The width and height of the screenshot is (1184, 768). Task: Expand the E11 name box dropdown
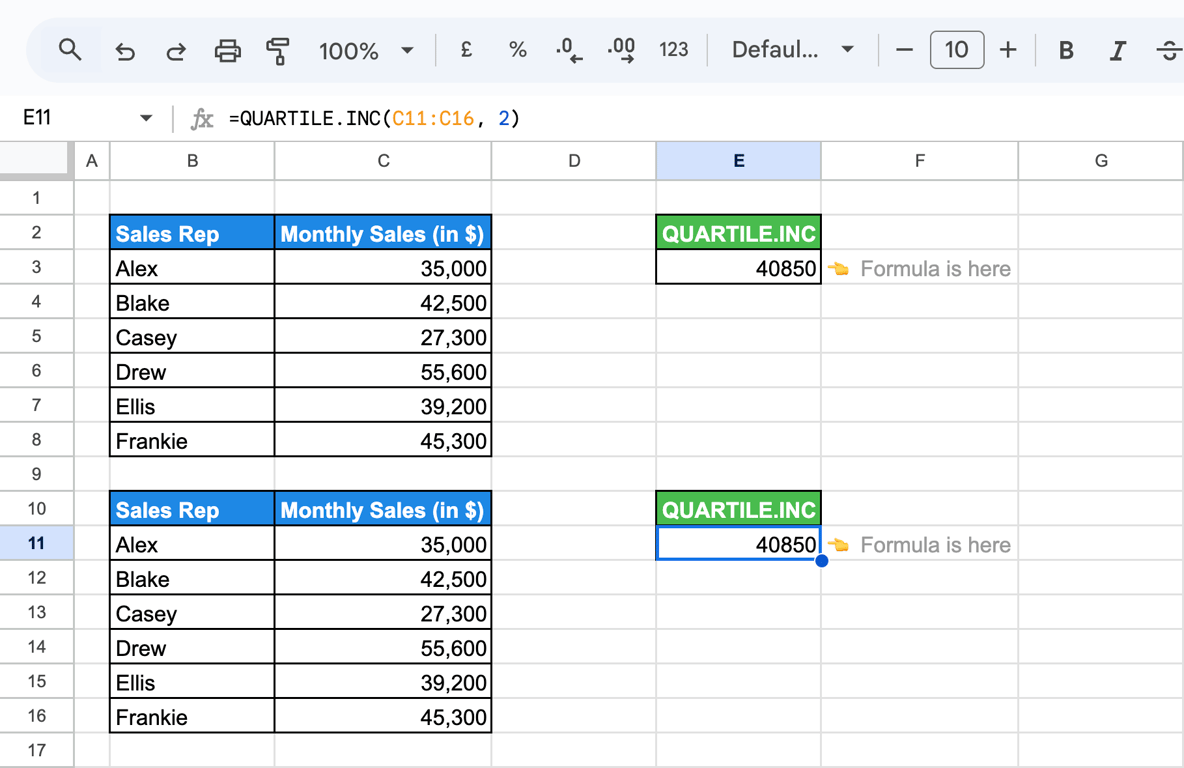(x=146, y=118)
